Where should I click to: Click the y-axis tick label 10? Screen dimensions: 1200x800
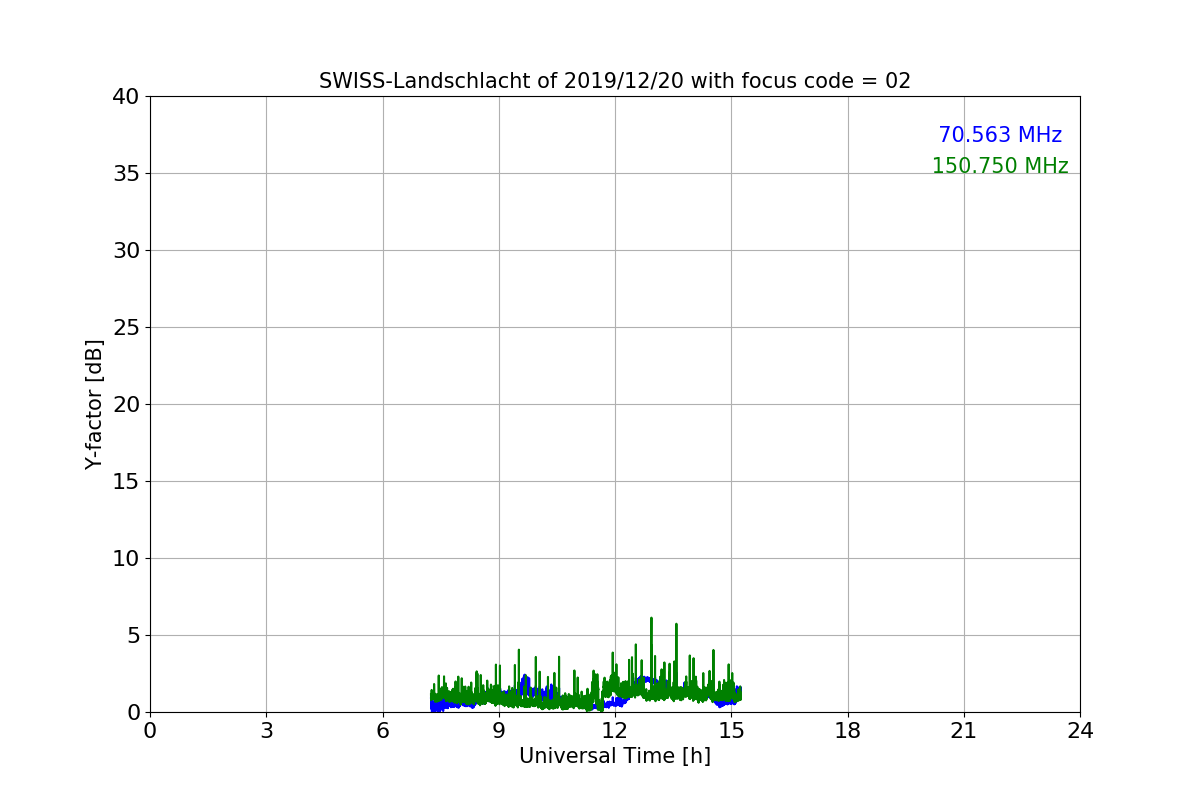coord(125,559)
